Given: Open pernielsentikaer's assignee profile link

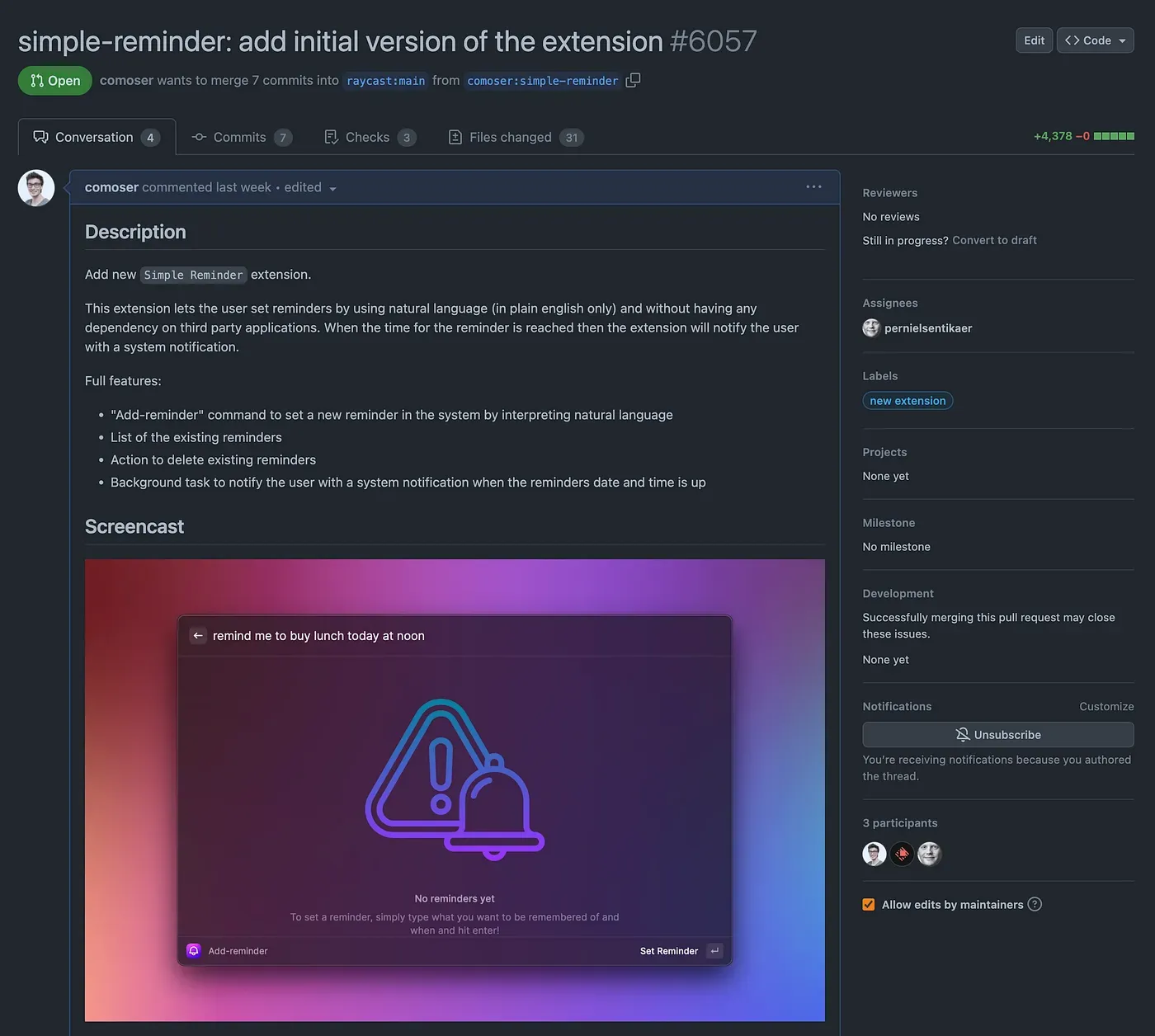Looking at the screenshot, I should [x=928, y=328].
